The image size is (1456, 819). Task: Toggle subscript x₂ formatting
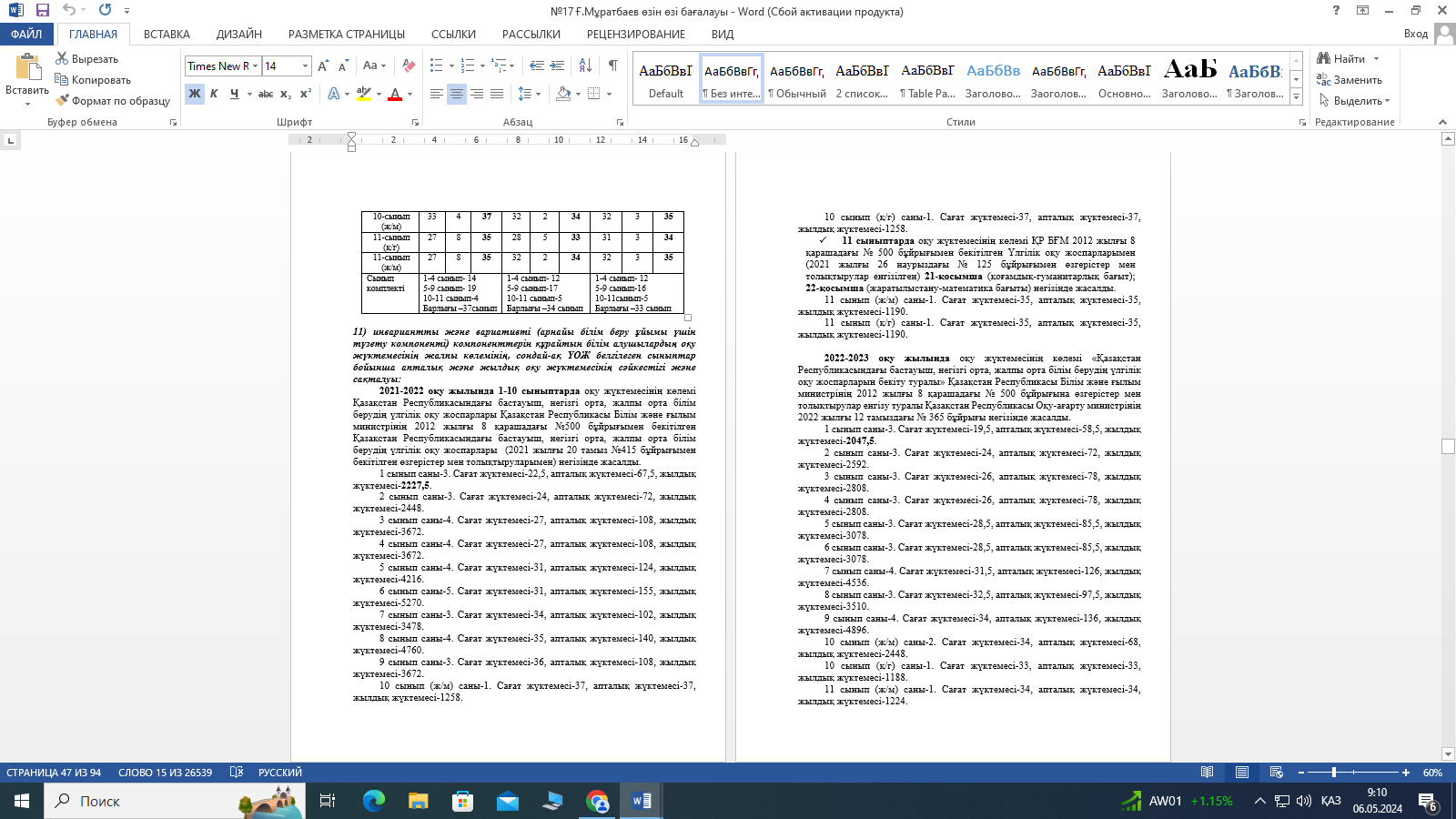[286, 93]
